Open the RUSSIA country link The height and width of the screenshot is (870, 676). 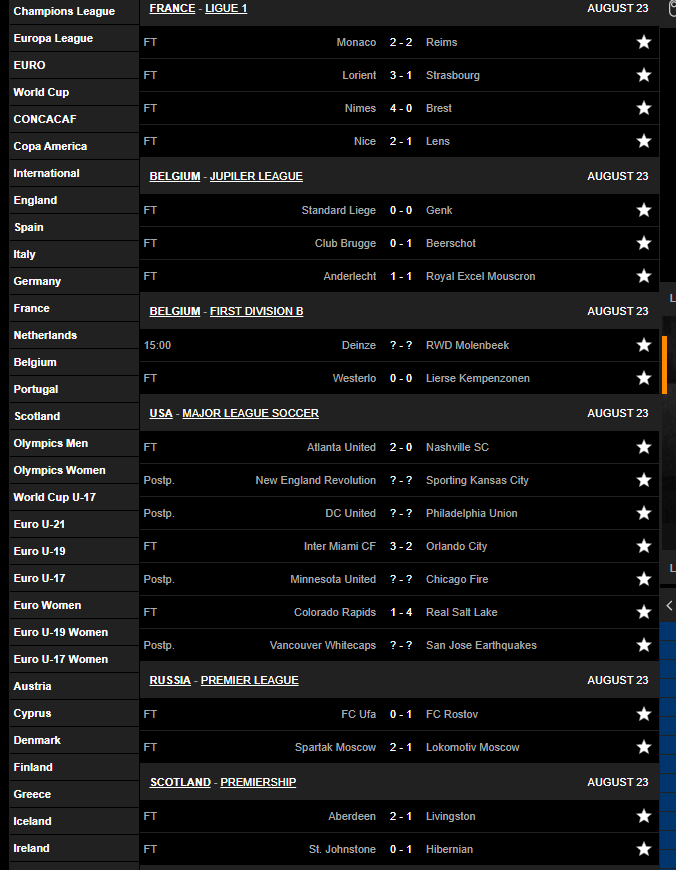tap(170, 680)
